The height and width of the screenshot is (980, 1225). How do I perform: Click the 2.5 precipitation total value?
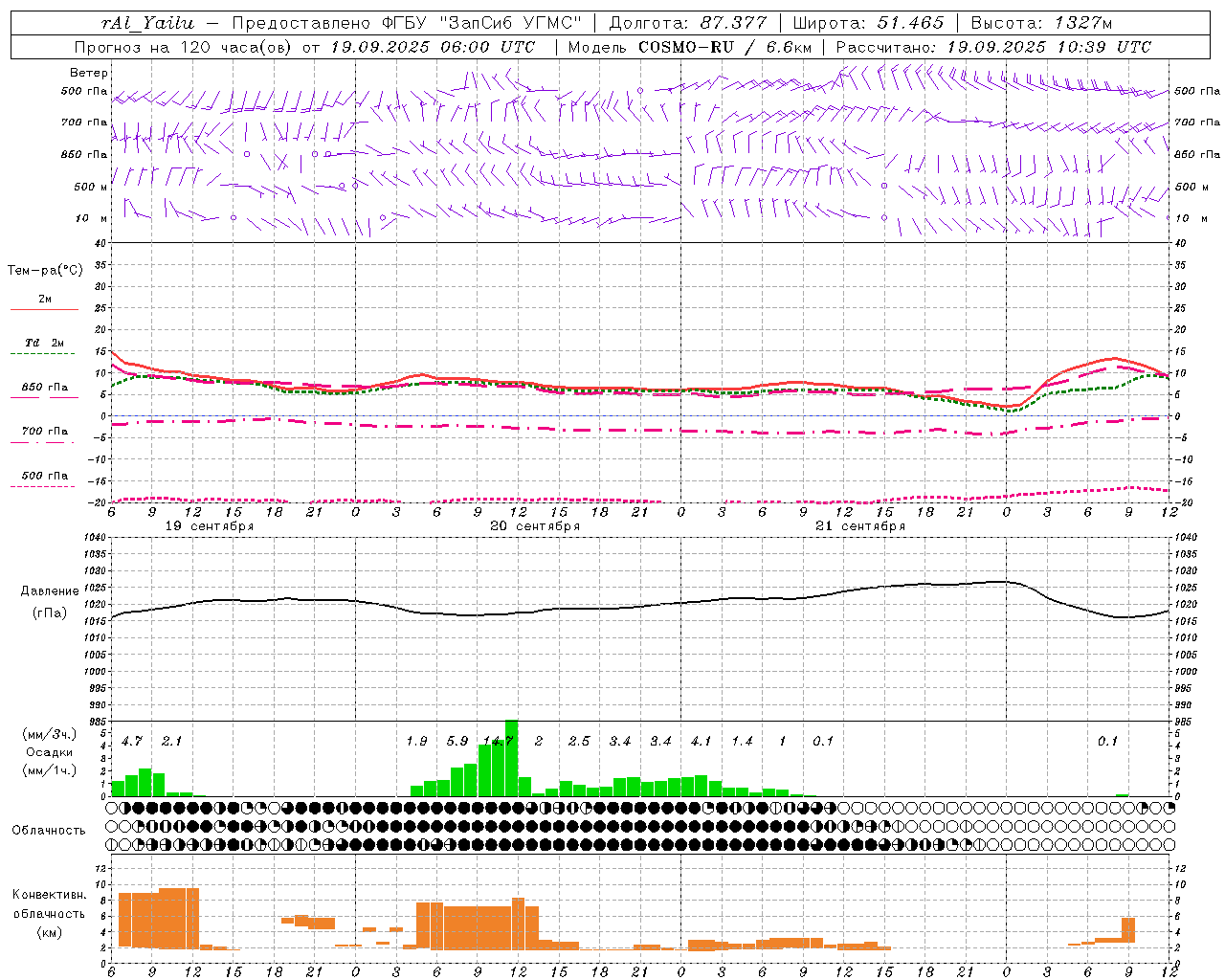click(579, 741)
